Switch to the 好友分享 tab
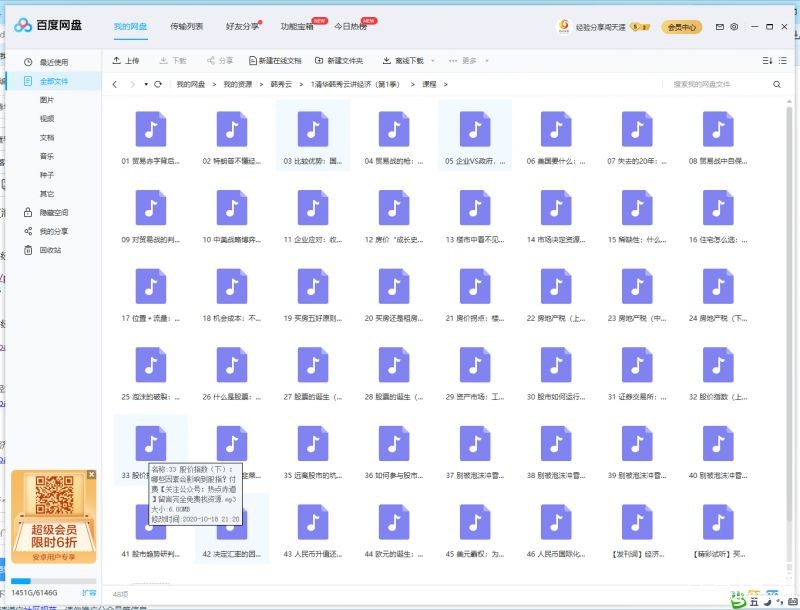The width and height of the screenshot is (800, 610). coord(242,27)
